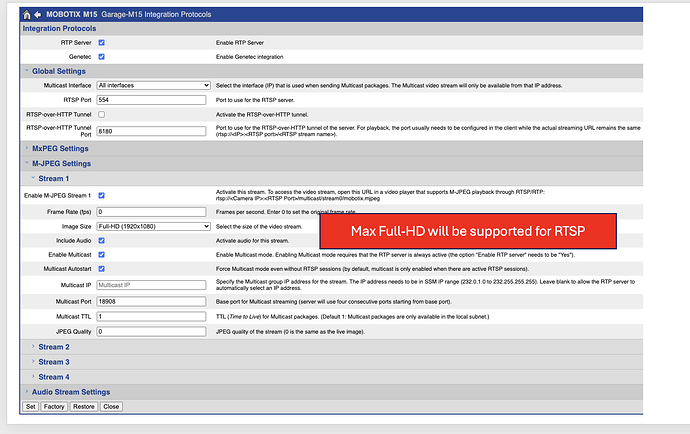Toggle the Genetec integration checkbox

pyautogui.click(x=102, y=57)
